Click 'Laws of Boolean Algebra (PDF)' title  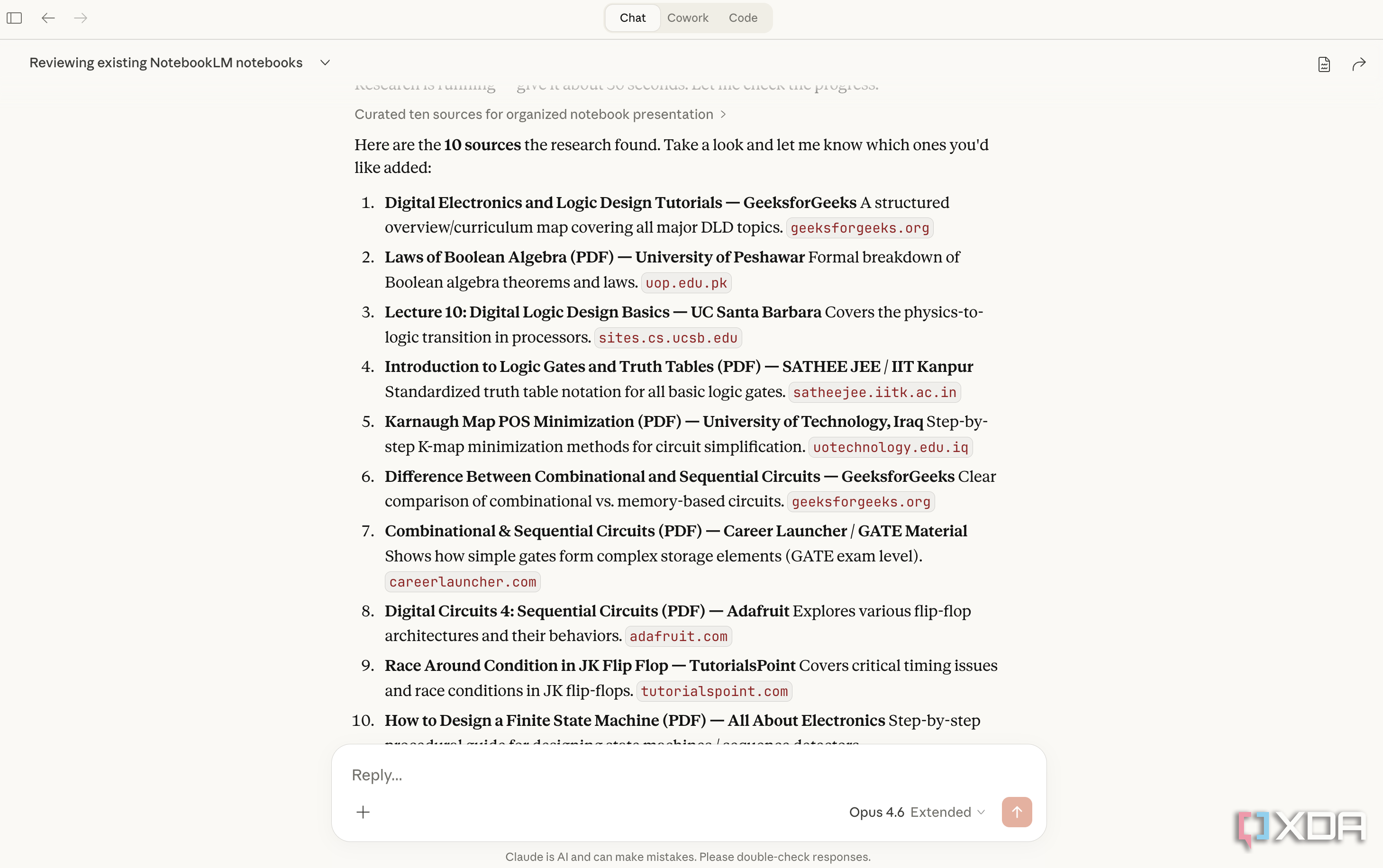pos(499,257)
